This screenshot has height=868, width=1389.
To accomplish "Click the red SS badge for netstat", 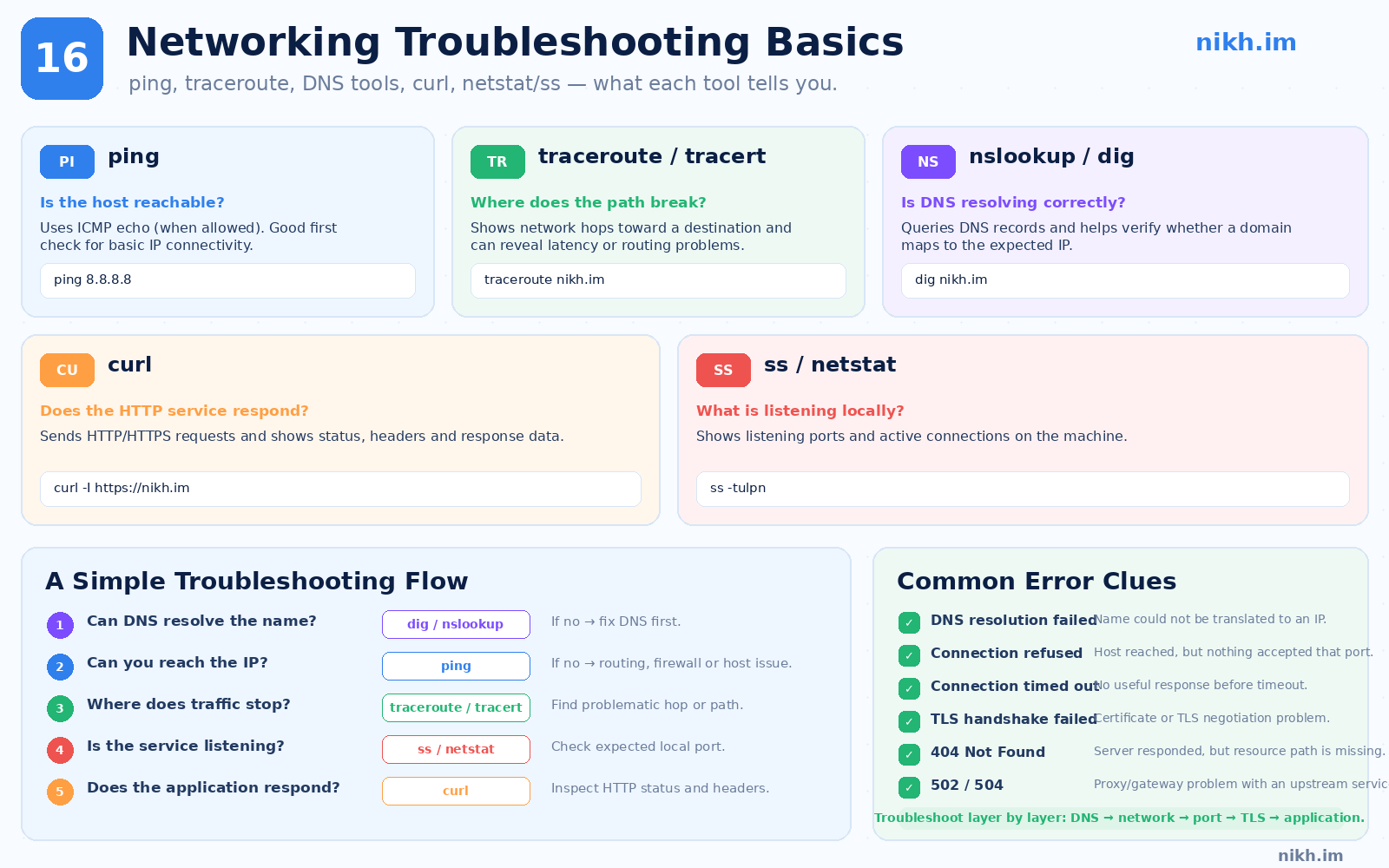I will 723,370.
